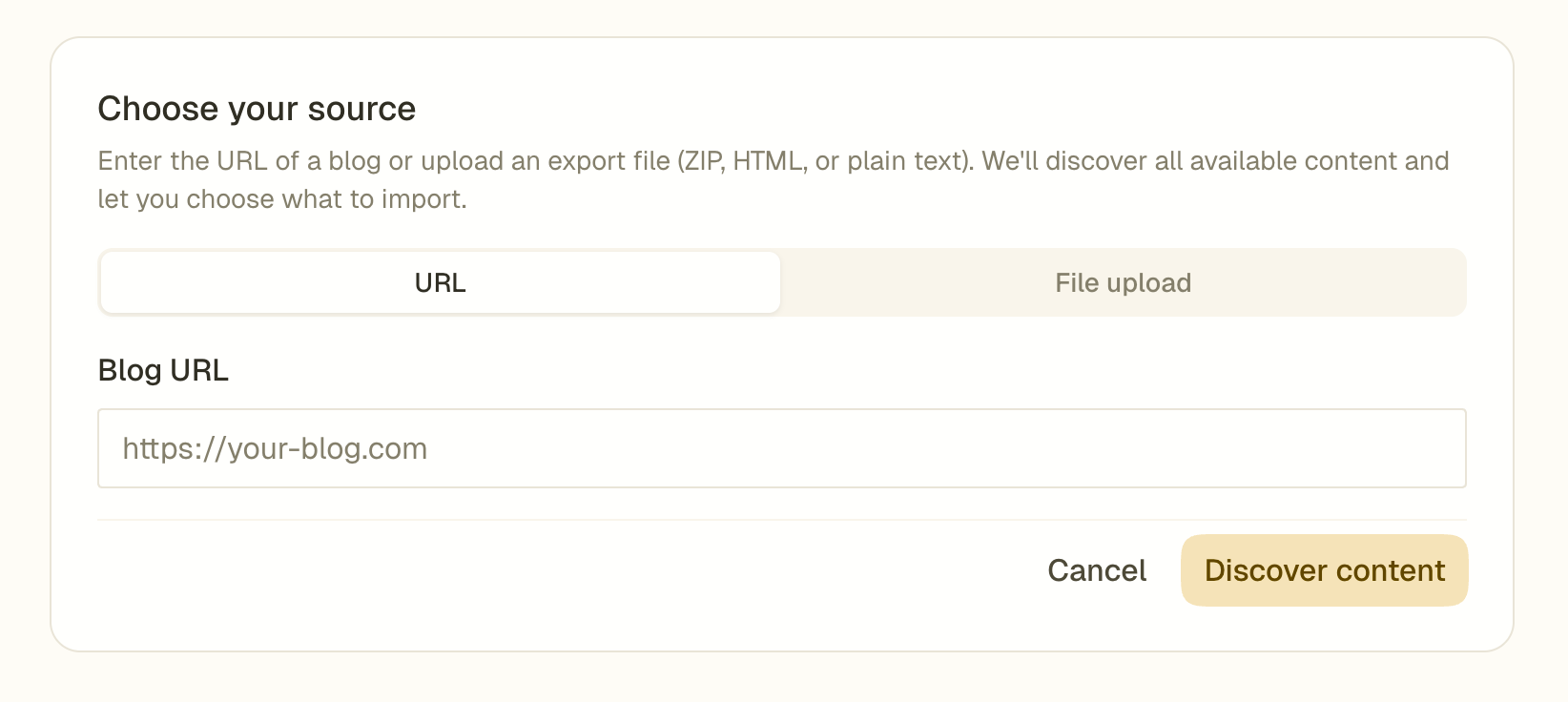1568x702 pixels.
Task: Start content discovery for the blog
Action: [x=1324, y=570]
